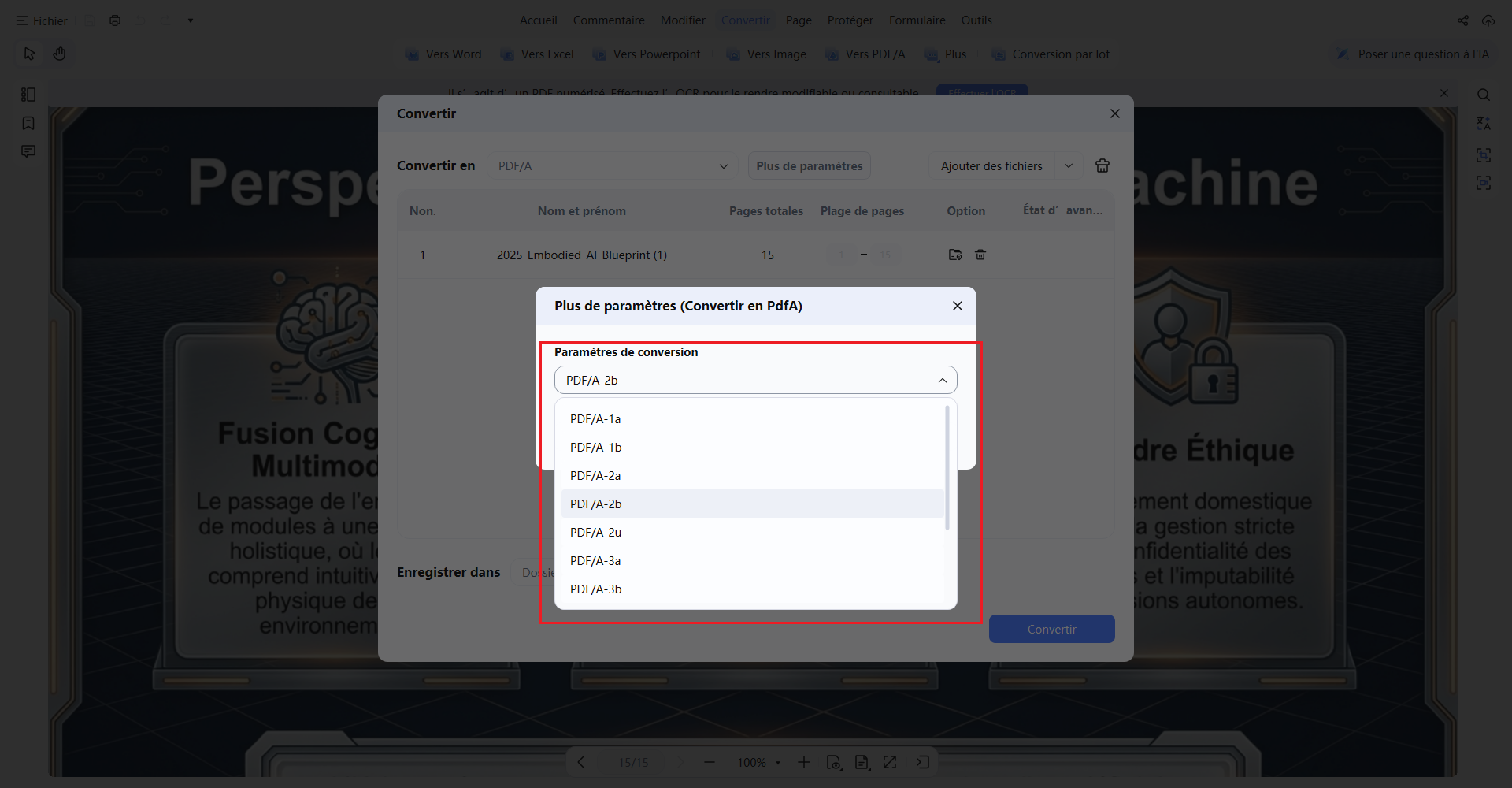Click the end page field showing 15
Viewport: 1512px width, 788px height.
[885, 255]
